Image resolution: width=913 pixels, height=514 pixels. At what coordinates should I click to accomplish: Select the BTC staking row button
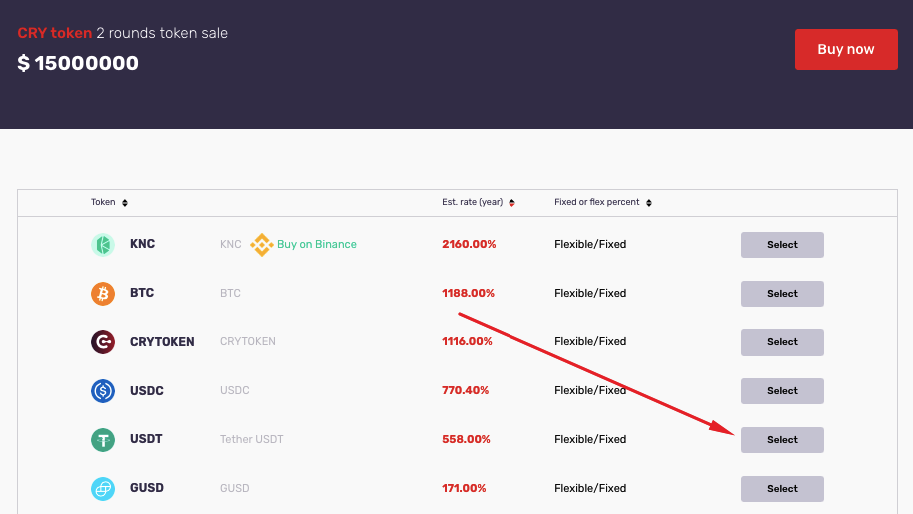pos(782,293)
